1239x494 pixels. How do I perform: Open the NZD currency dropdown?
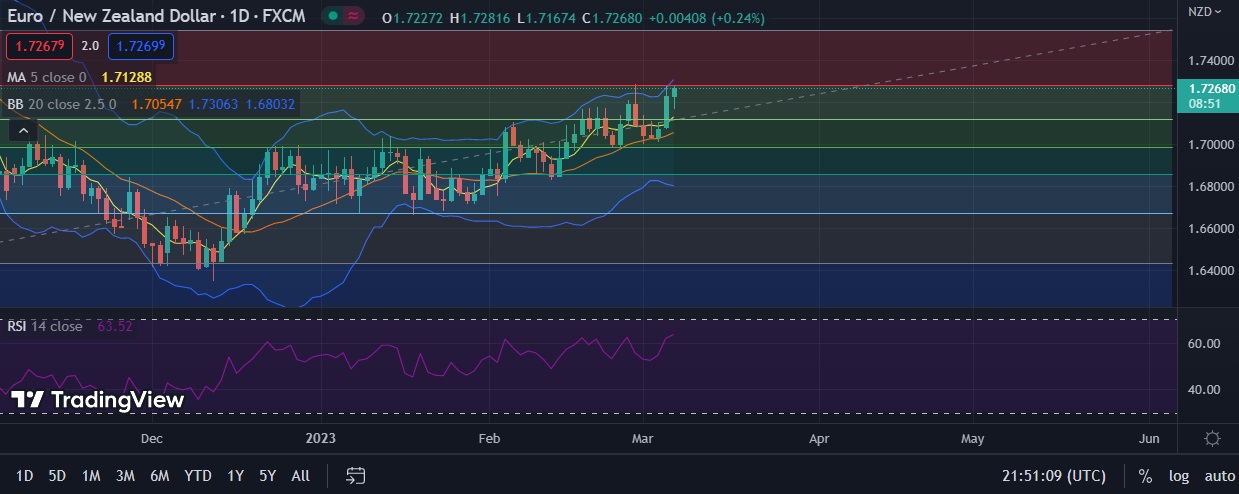tap(1204, 11)
